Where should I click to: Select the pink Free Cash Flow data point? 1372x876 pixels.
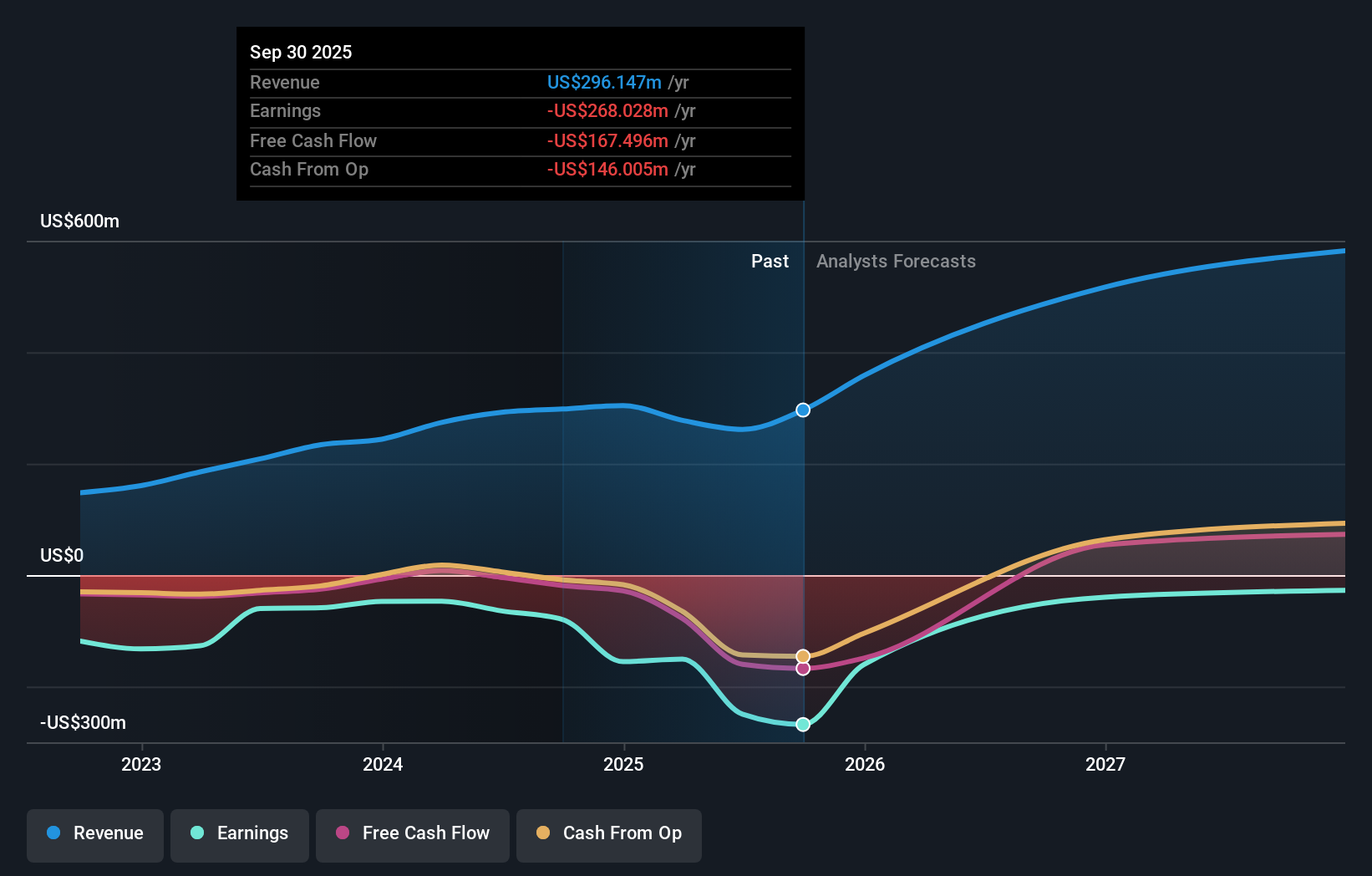pyautogui.click(x=802, y=669)
